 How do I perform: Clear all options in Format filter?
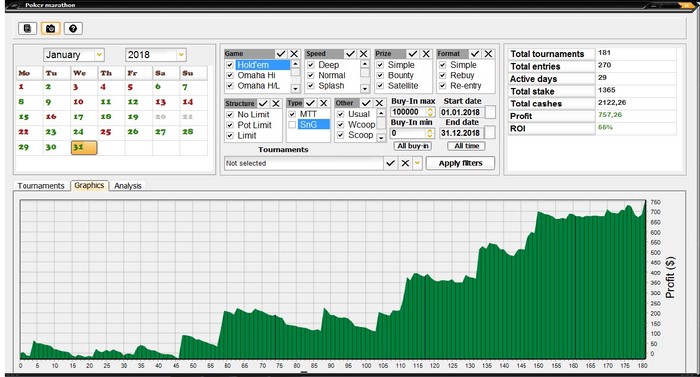pyautogui.click(x=488, y=54)
